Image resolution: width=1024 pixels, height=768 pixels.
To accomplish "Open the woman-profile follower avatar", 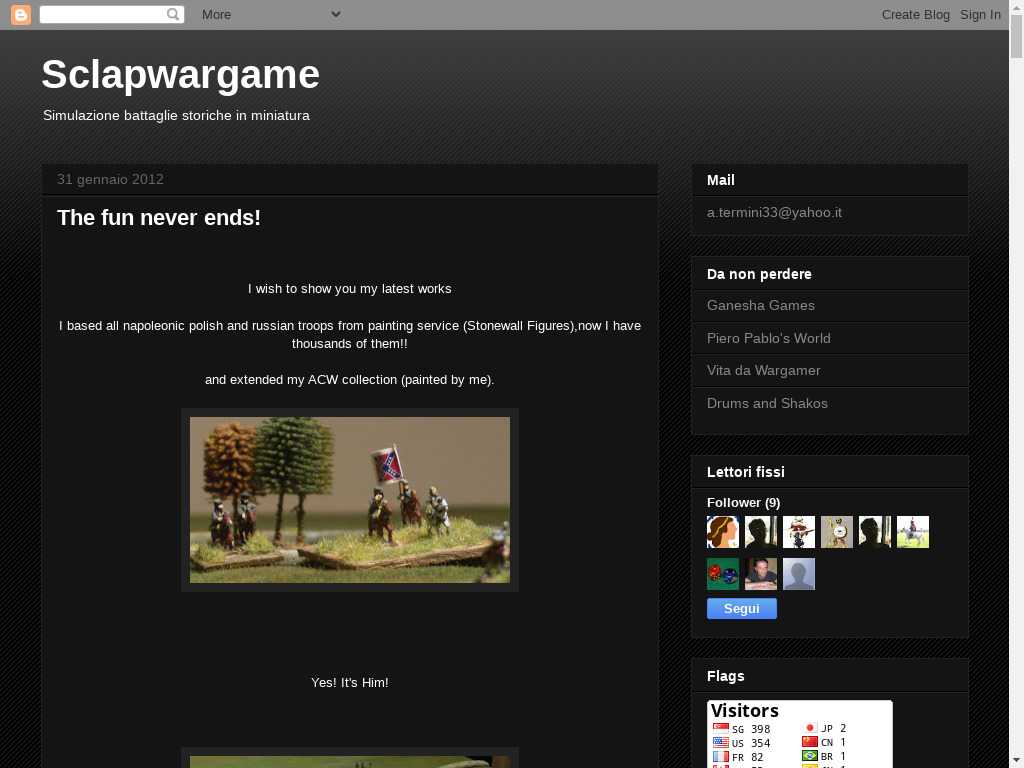I will [722, 532].
